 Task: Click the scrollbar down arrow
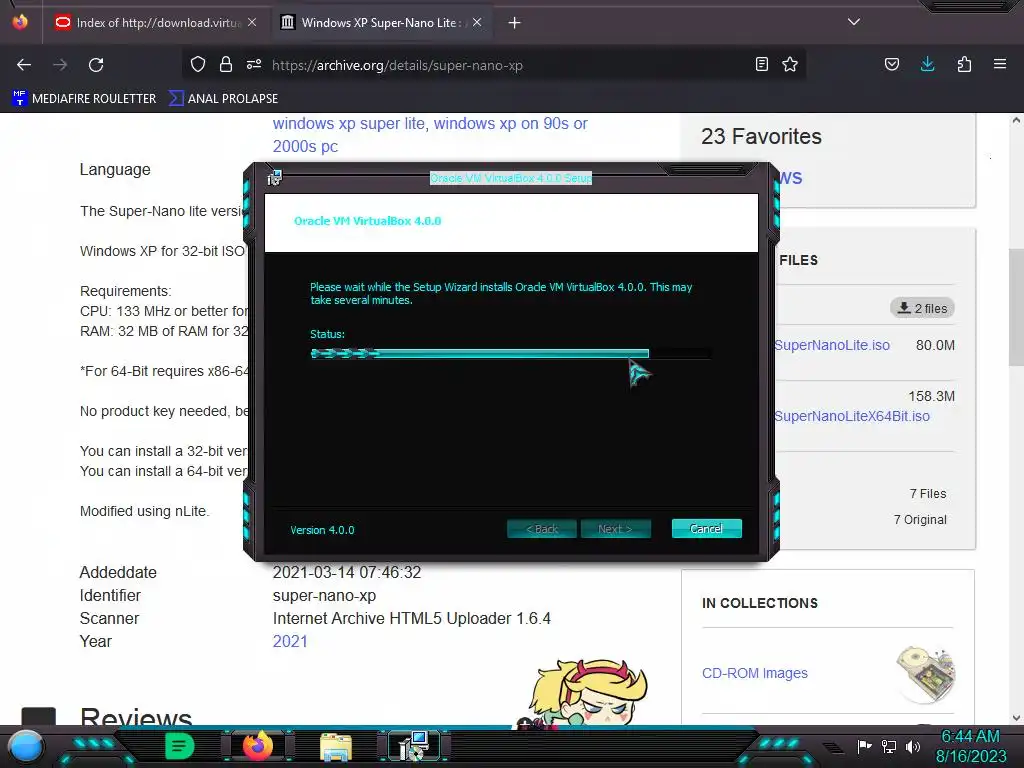pos(1016,718)
